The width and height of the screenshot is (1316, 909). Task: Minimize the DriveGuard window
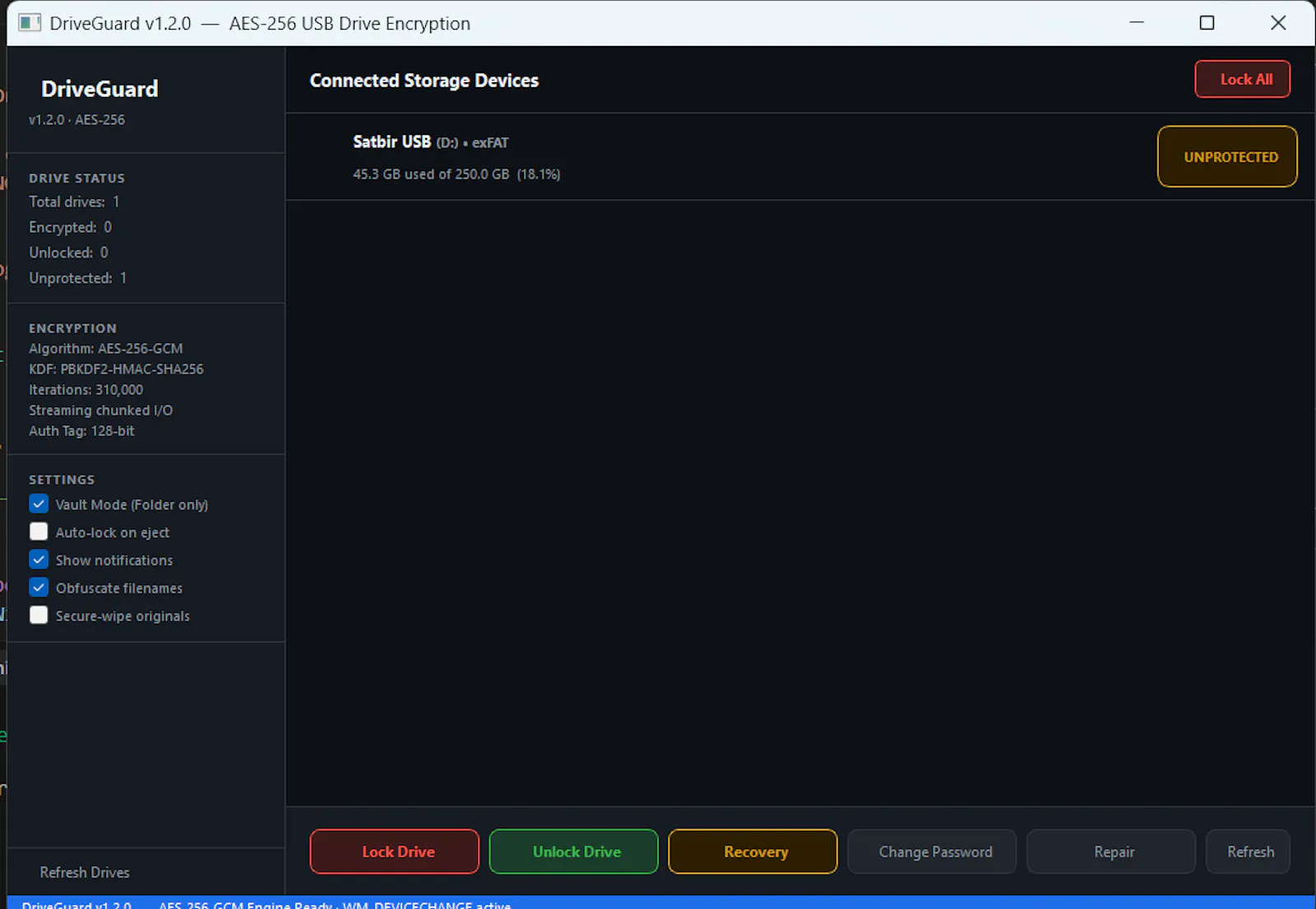coord(1137,23)
